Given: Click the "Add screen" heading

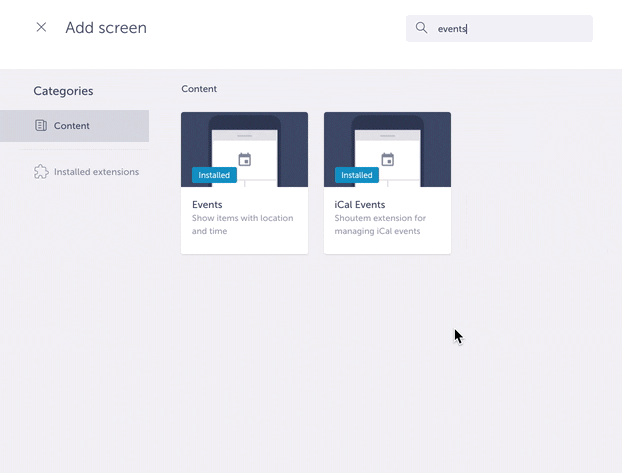Looking at the screenshot, I should [106, 28].
